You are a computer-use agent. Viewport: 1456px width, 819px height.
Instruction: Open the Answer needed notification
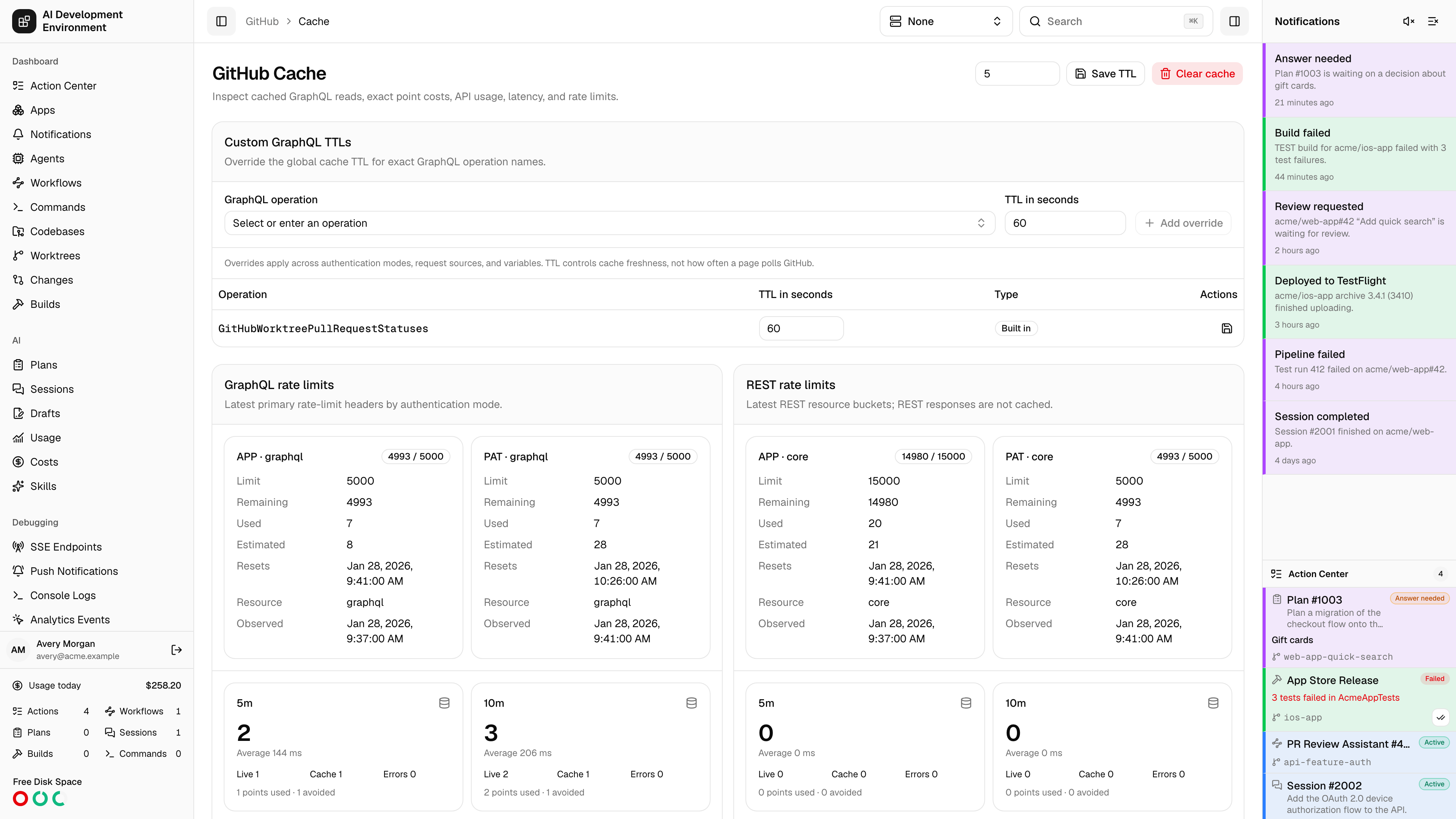1359,80
